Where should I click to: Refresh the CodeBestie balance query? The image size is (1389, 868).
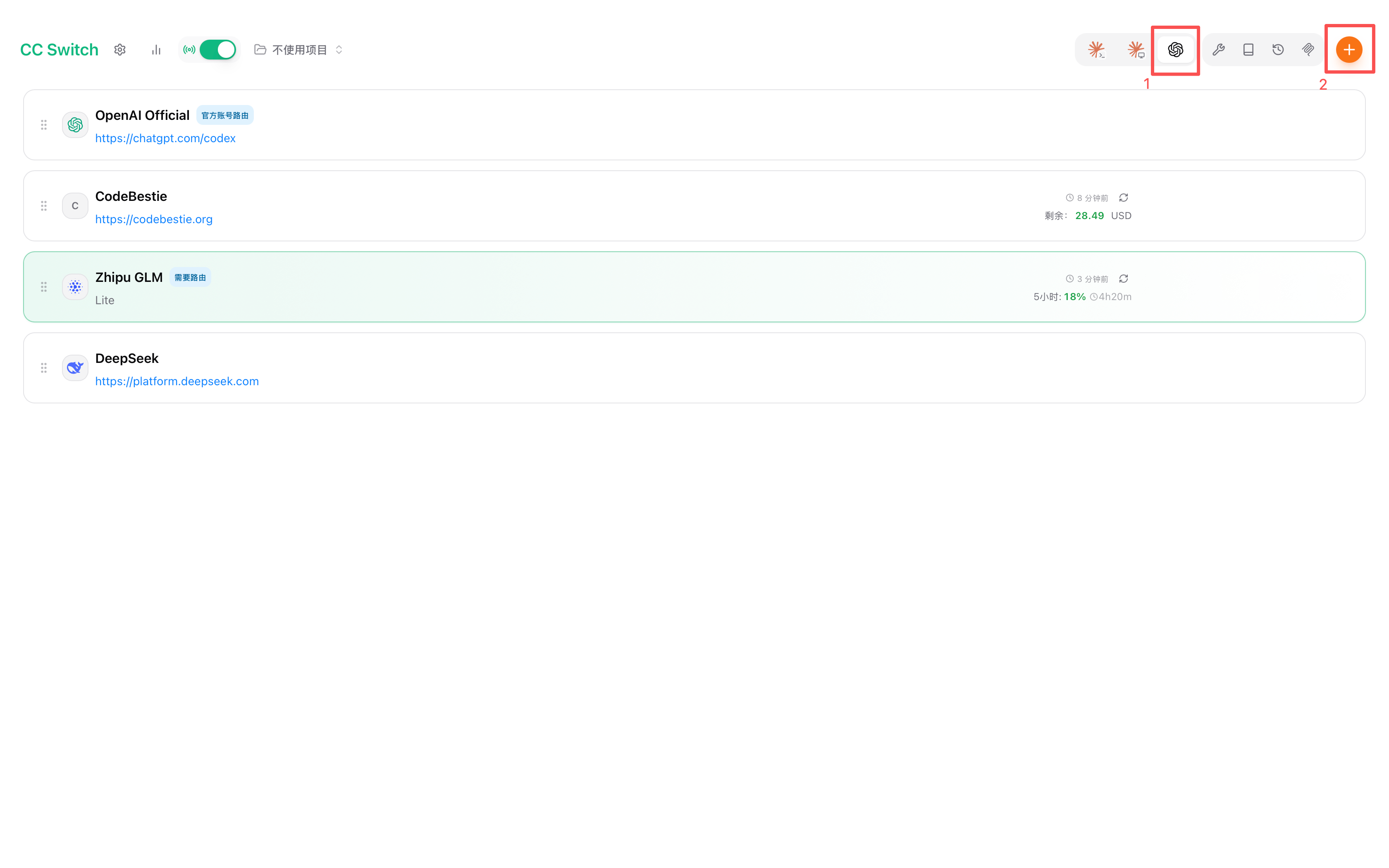pos(1124,198)
